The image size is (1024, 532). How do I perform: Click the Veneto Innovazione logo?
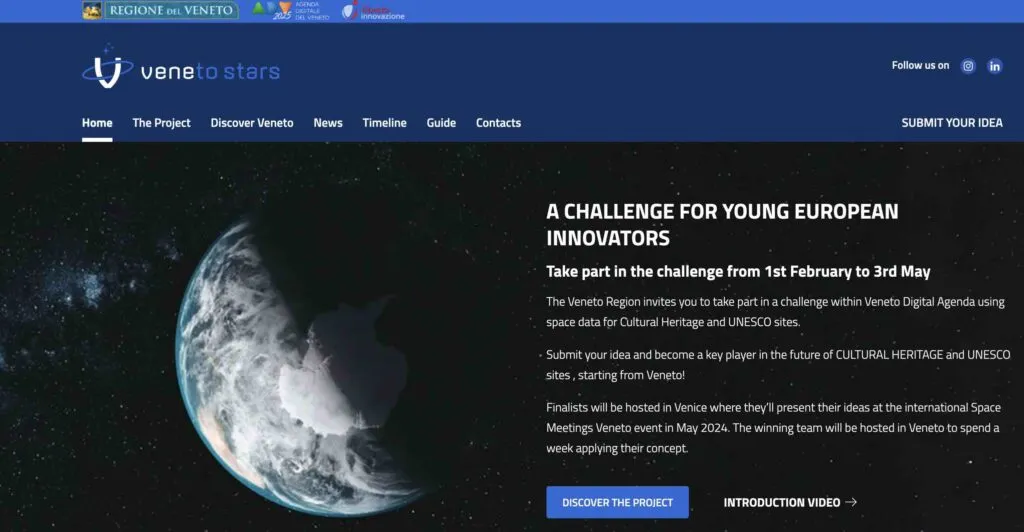[374, 10]
